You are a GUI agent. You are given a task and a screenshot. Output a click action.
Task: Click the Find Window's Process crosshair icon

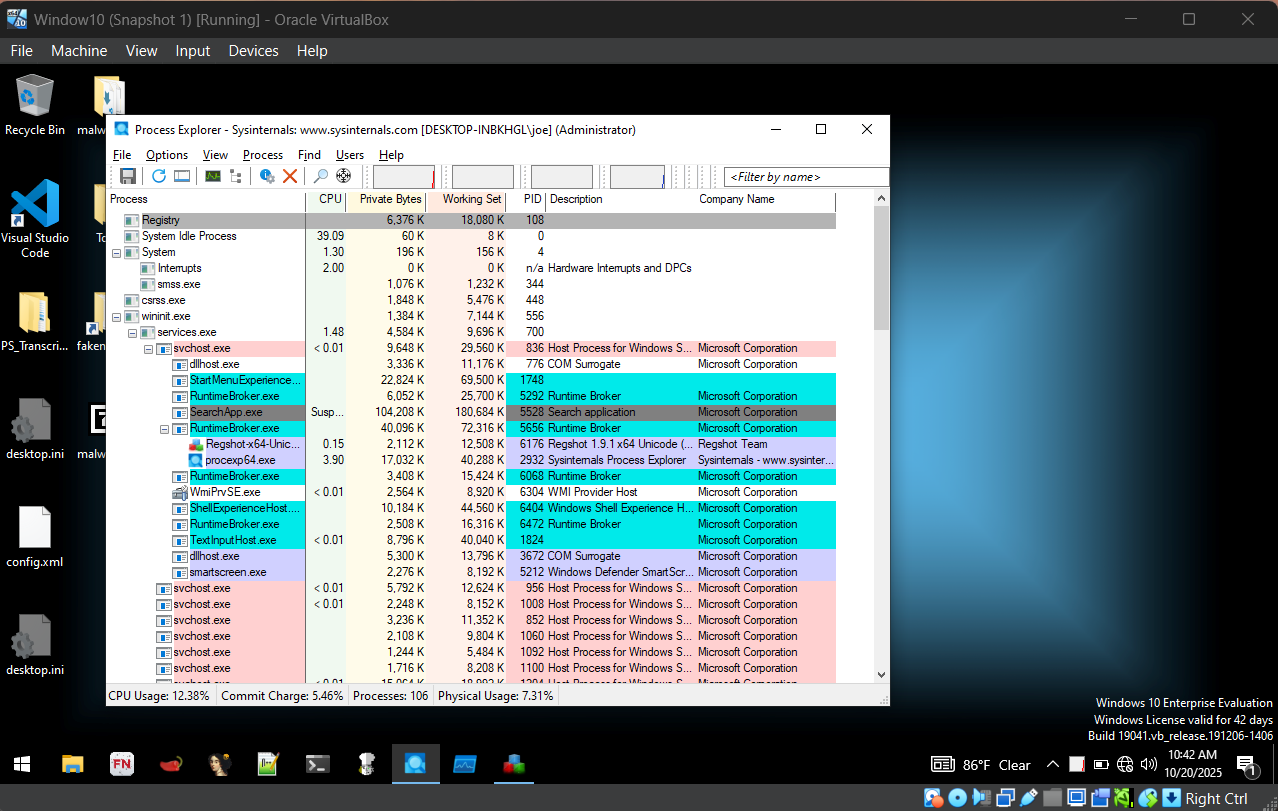[x=344, y=176]
